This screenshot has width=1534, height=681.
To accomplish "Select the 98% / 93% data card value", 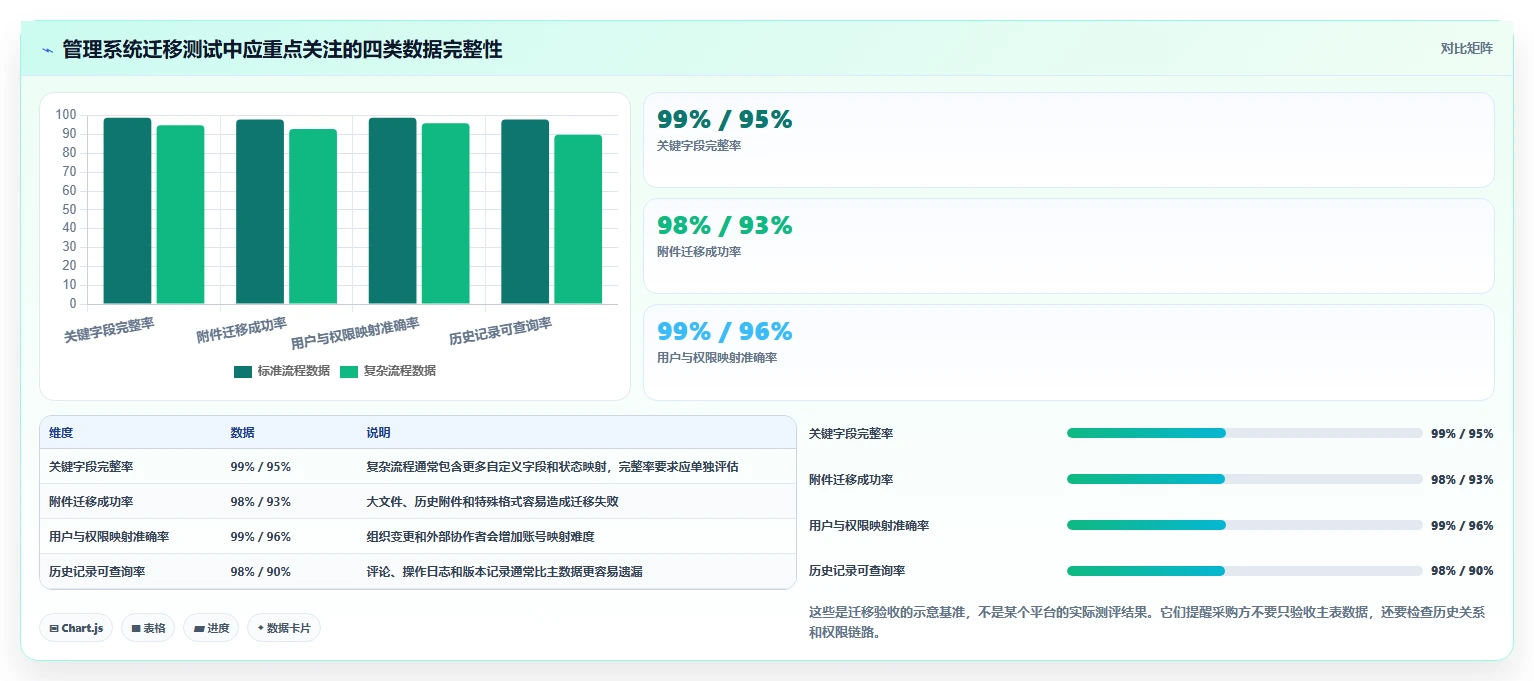I will [x=724, y=225].
